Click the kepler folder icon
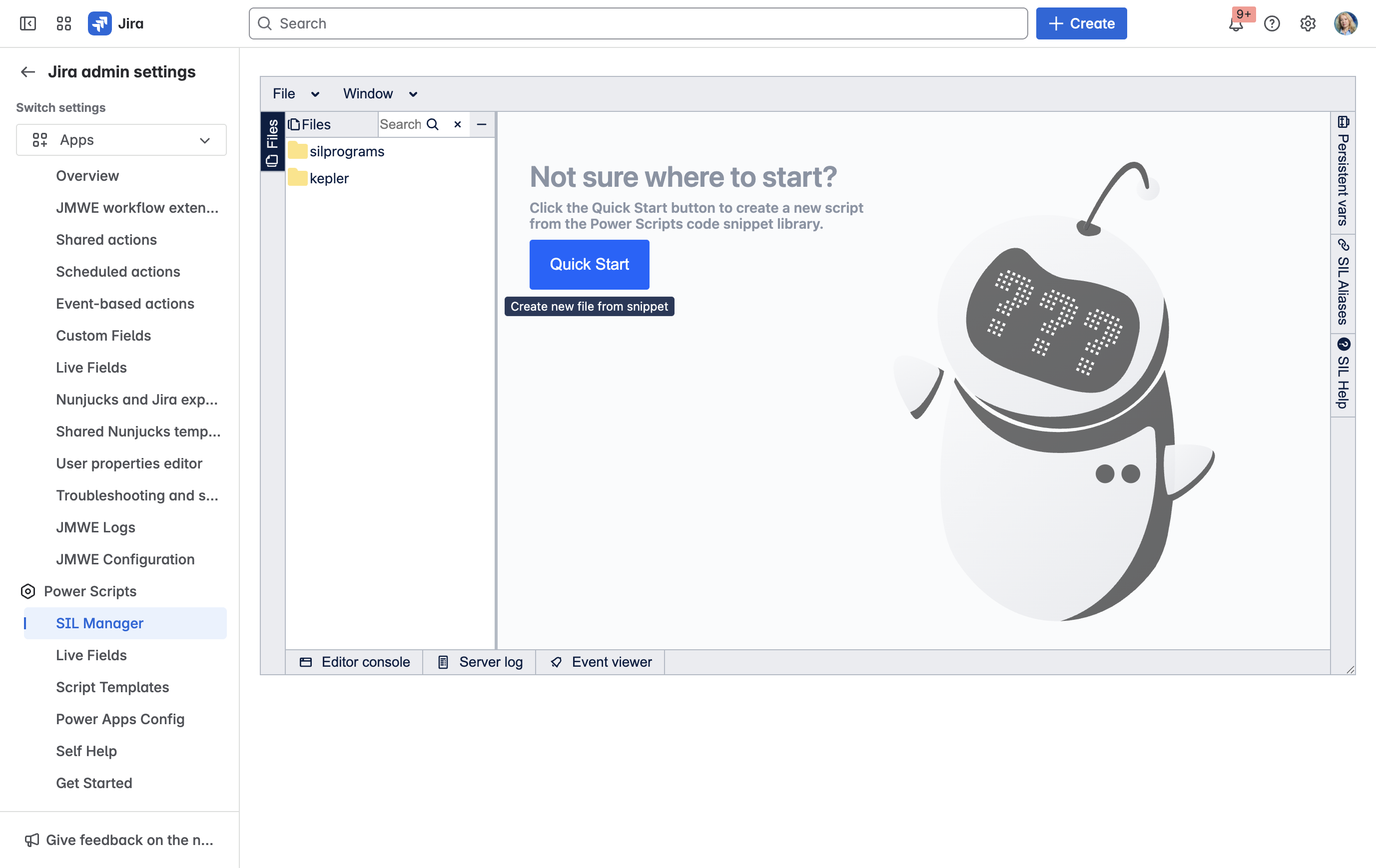This screenshot has height=868, width=1376. (297, 178)
